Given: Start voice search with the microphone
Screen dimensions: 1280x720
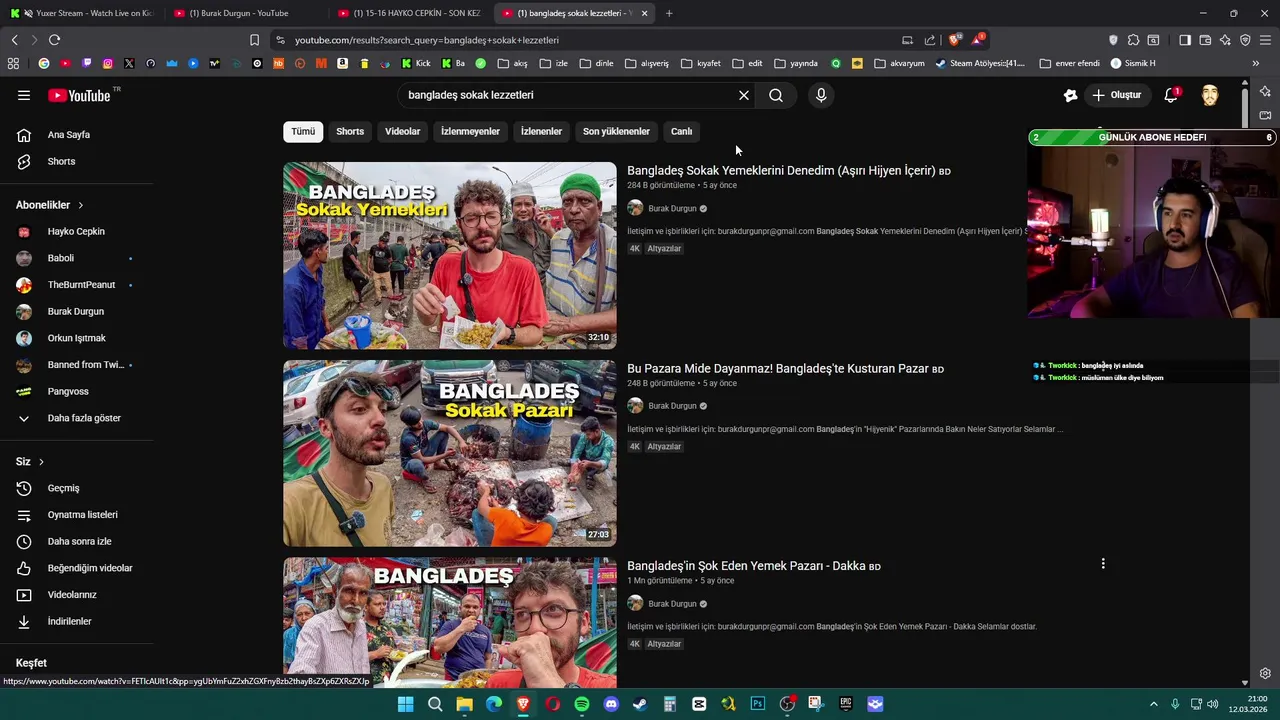Looking at the screenshot, I should [x=821, y=95].
